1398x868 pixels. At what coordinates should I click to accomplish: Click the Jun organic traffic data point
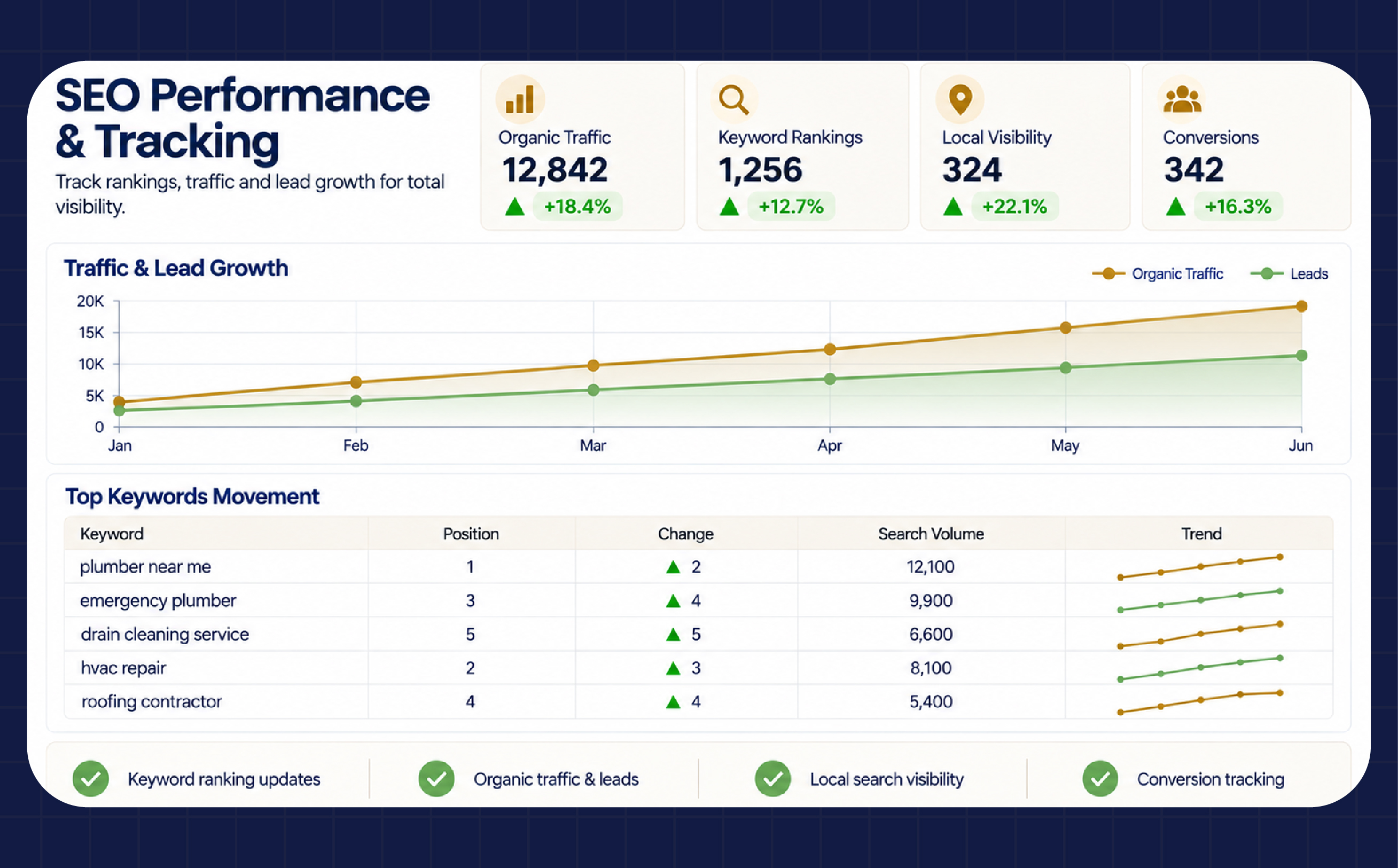[1301, 306]
